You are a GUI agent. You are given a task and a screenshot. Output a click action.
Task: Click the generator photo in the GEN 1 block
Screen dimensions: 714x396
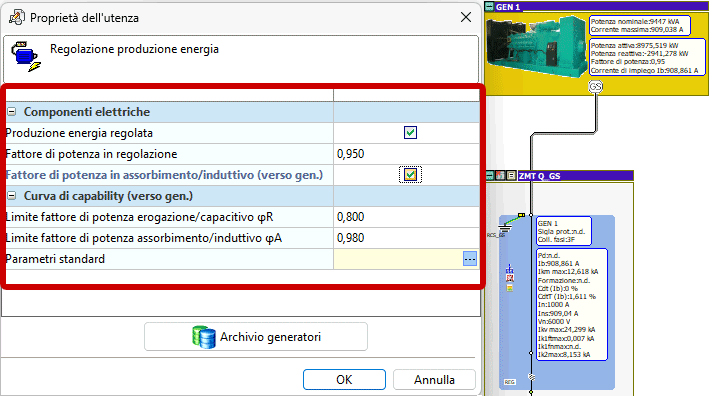(536, 46)
